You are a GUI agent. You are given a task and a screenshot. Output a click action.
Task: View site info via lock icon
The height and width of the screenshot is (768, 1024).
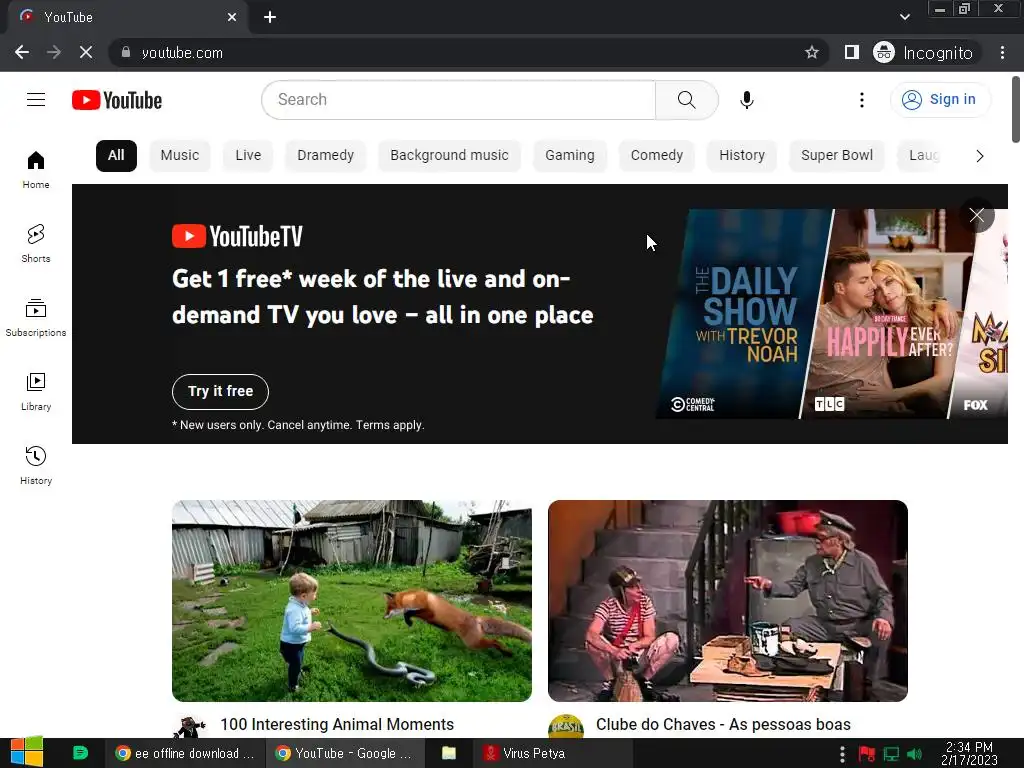coord(126,52)
